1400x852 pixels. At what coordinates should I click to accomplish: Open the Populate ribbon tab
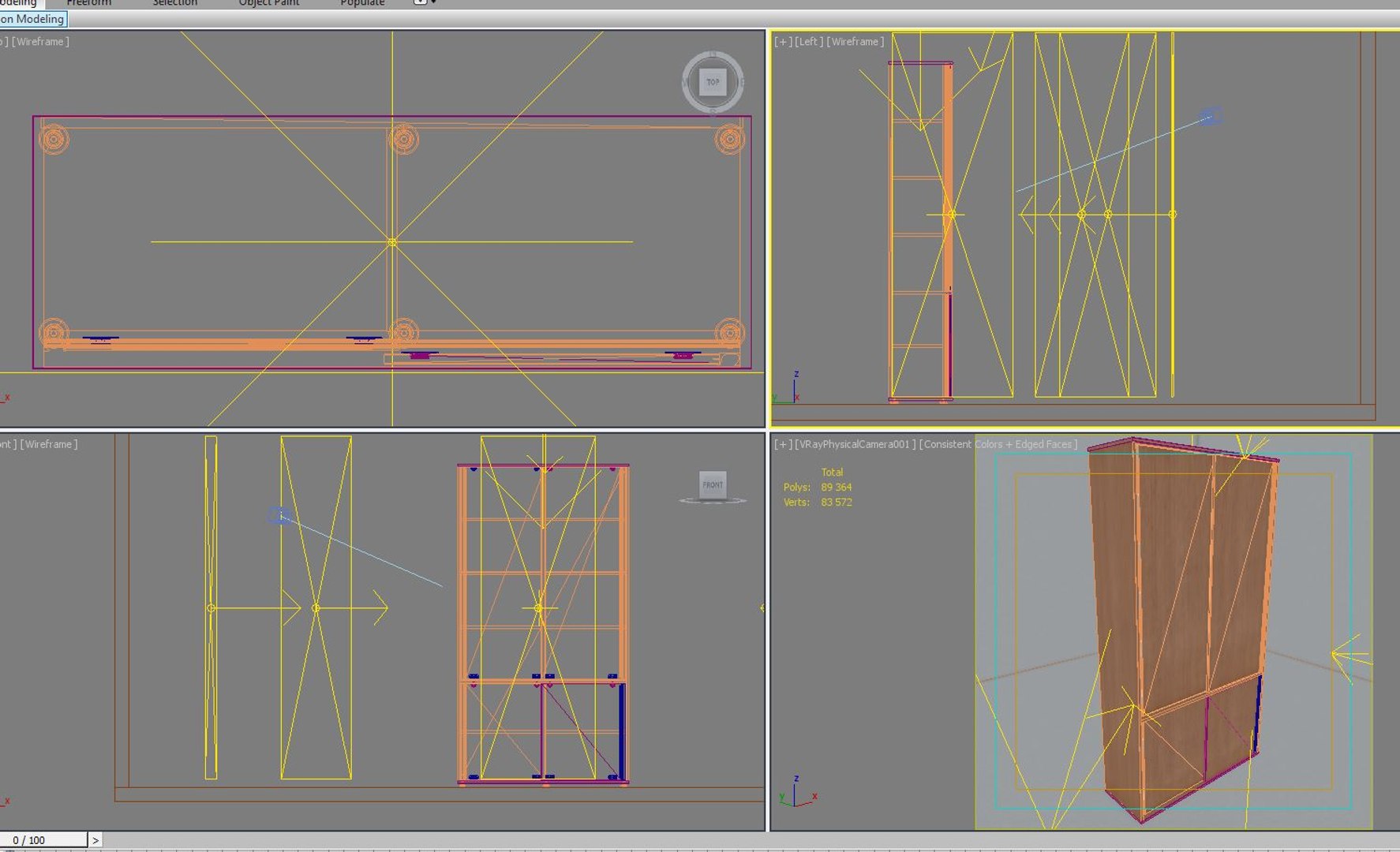[362, 3]
